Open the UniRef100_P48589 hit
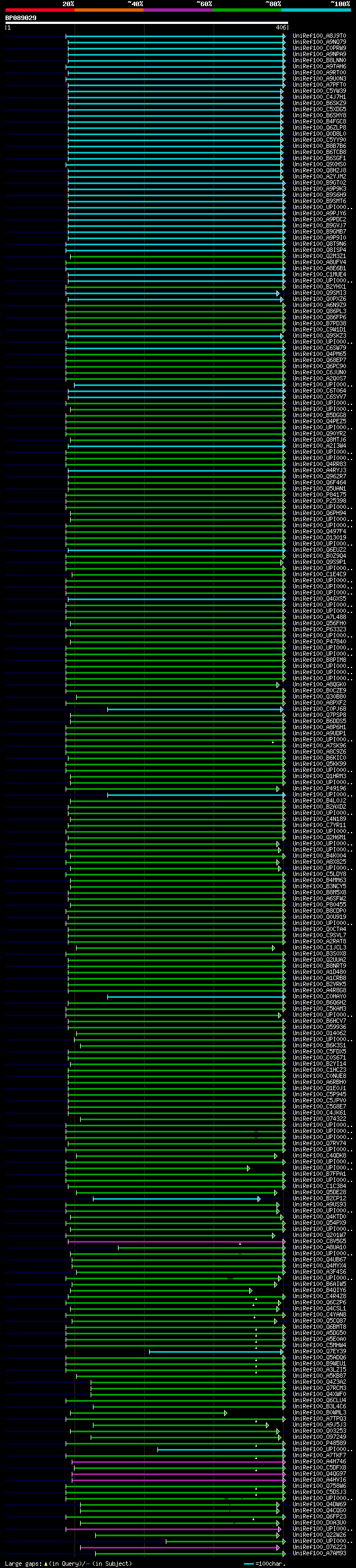356x1568 pixels. click(319, 1443)
